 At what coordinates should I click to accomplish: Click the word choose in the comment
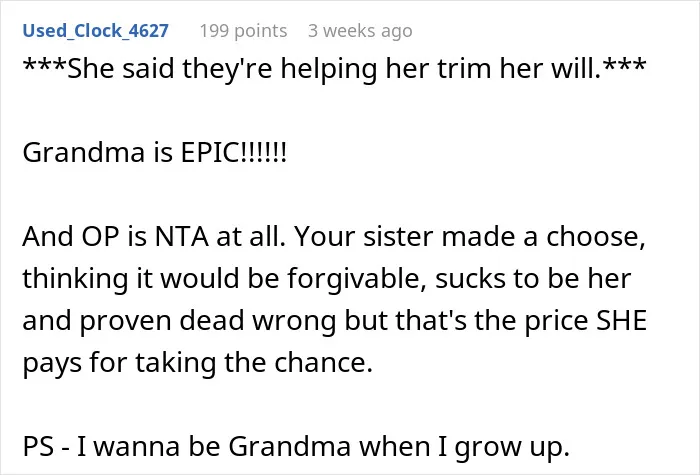(x=596, y=237)
